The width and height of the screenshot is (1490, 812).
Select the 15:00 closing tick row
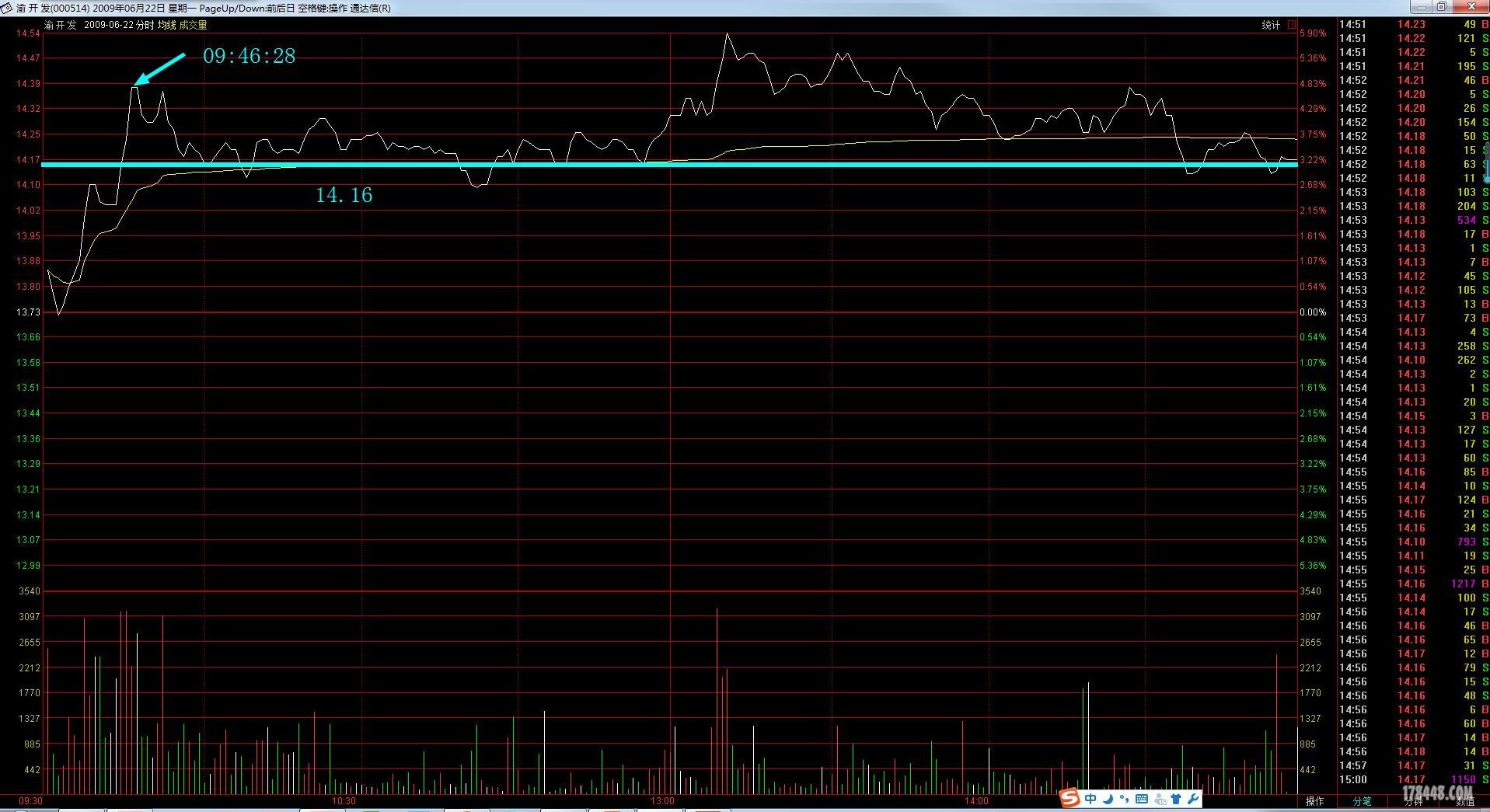[1413, 779]
